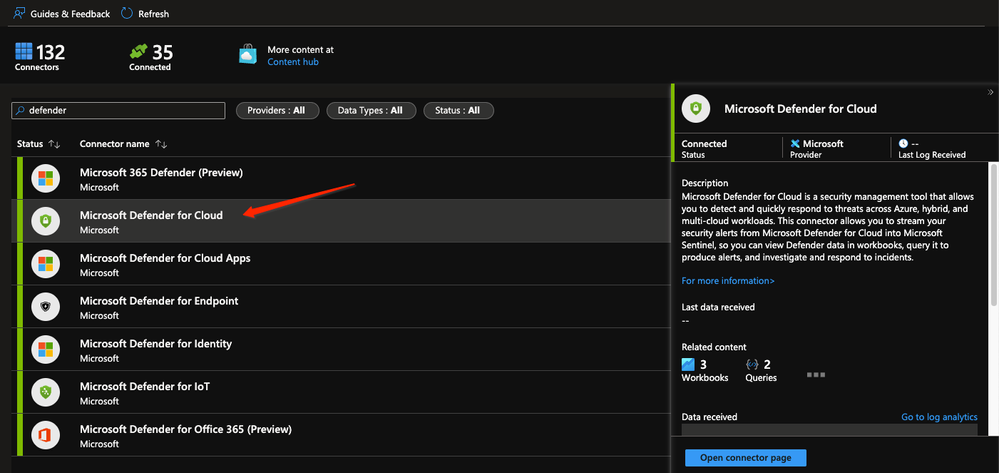The height and width of the screenshot is (473, 999).
Task: Select Microsoft Defender for Identity row
Action: (x=341, y=349)
